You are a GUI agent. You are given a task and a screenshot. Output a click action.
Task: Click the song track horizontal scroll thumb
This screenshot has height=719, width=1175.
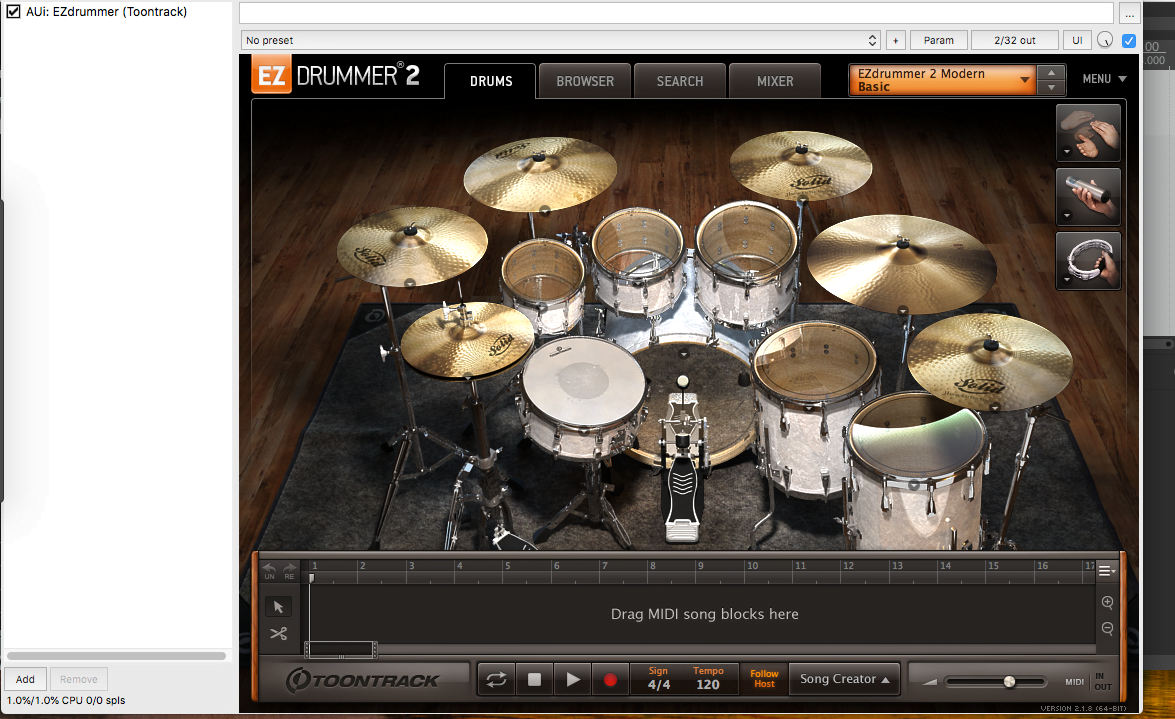[x=340, y=649]
